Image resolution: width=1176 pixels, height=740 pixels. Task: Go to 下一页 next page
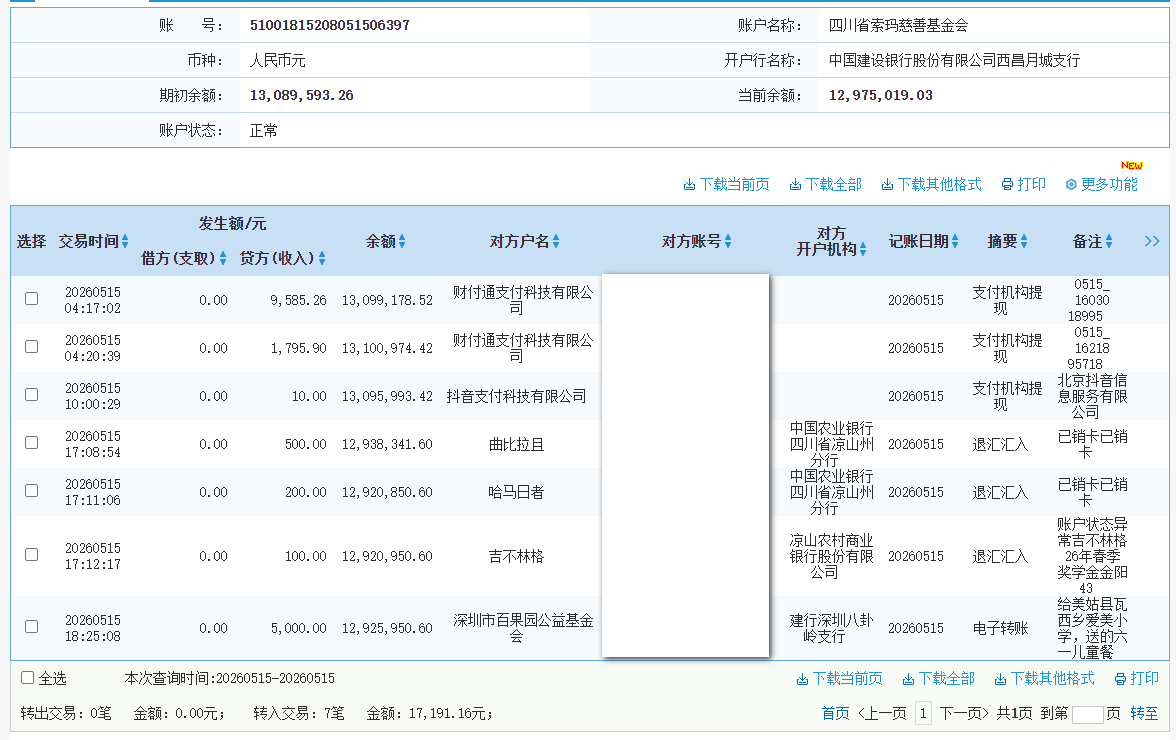click(x=964, y=713)
